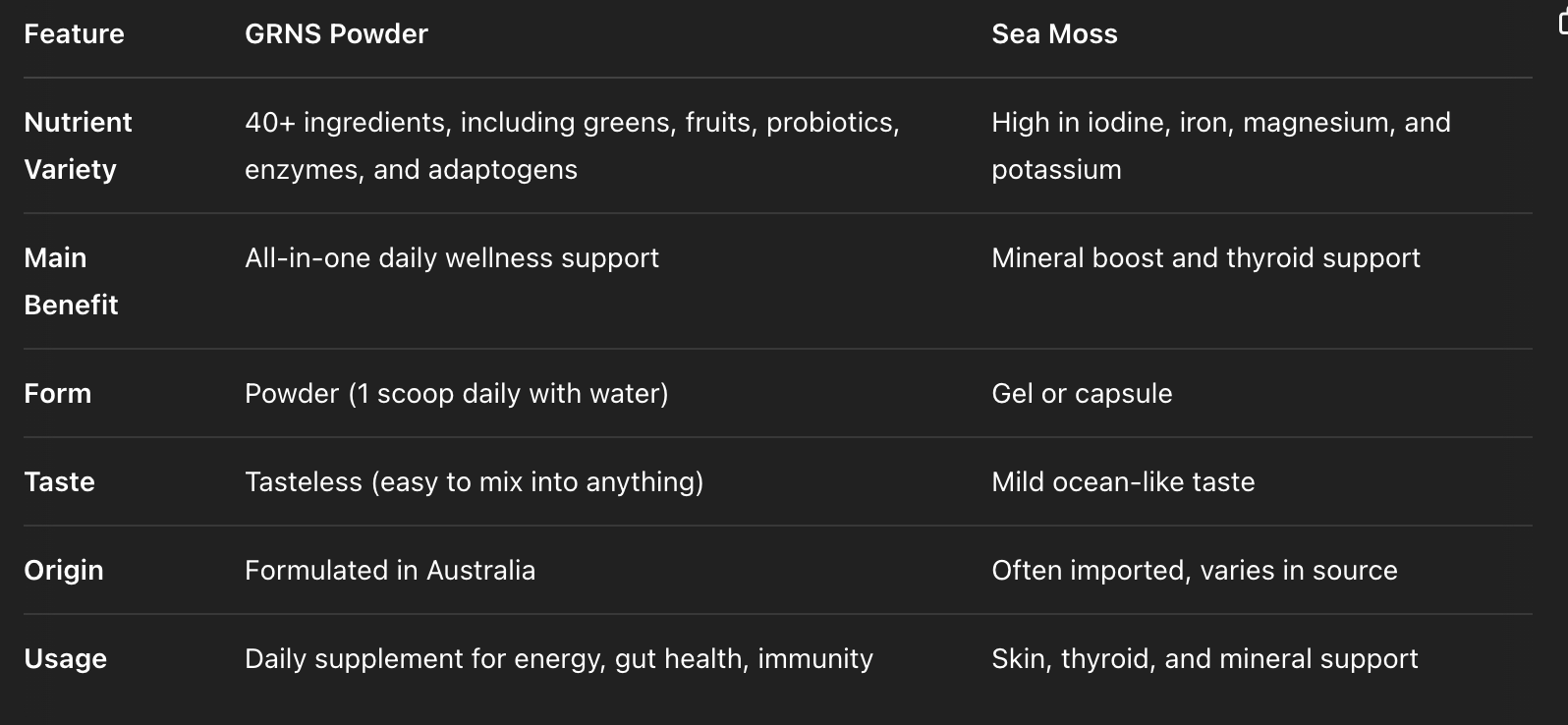Click the Nutrient Variety row label

[78, 145]
